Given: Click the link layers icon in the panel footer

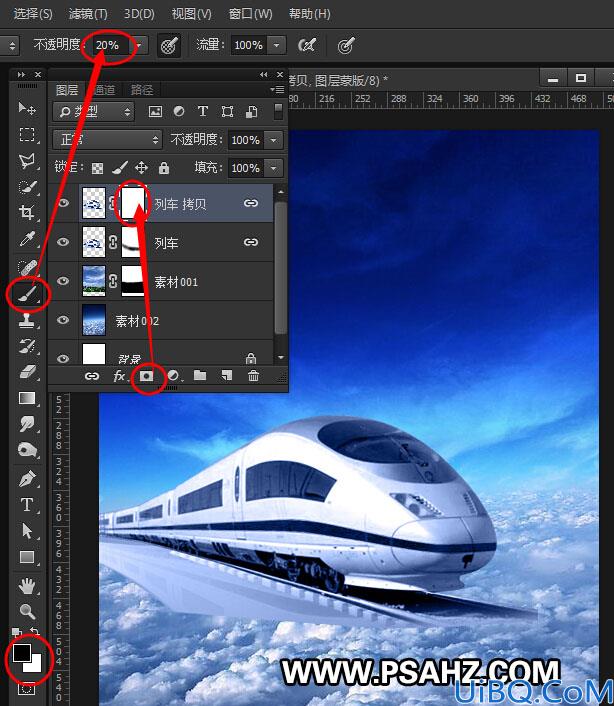Looking at the screenshot, I should [92, 376].
